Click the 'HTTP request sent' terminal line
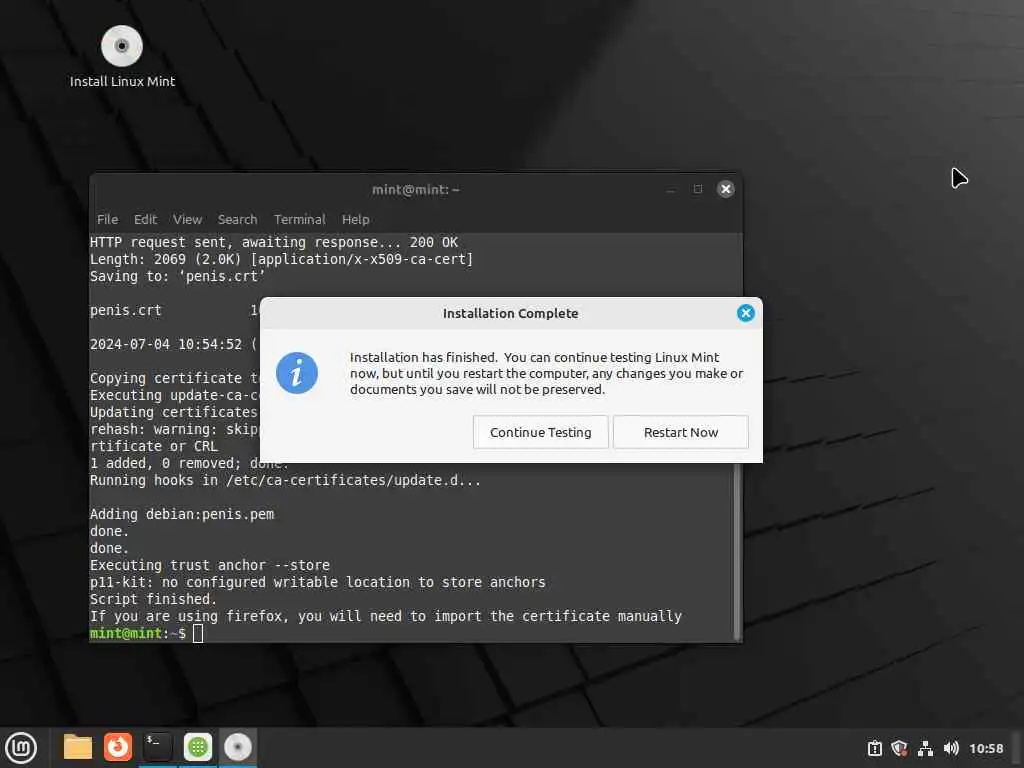 tap(274, 242)
